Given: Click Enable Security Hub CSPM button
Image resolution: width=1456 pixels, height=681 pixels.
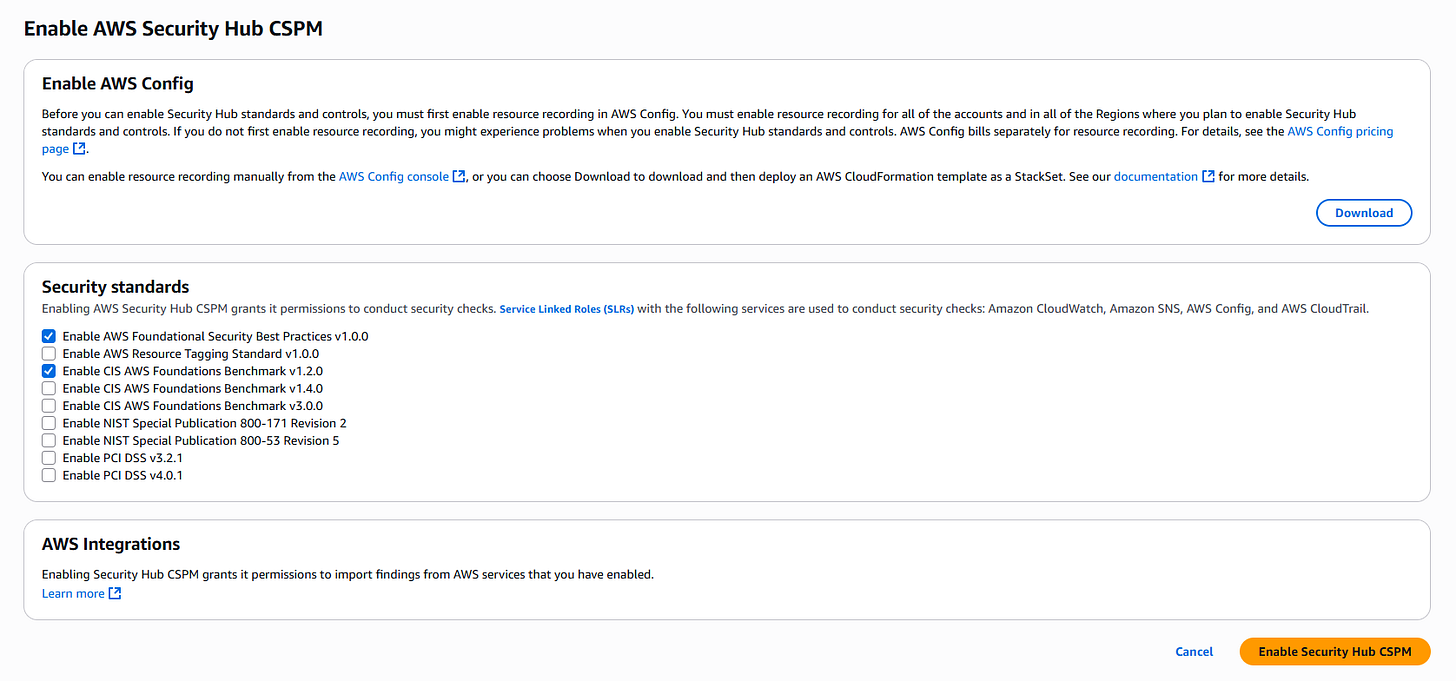Looking at the screenshot, I should click(1335, 651).
